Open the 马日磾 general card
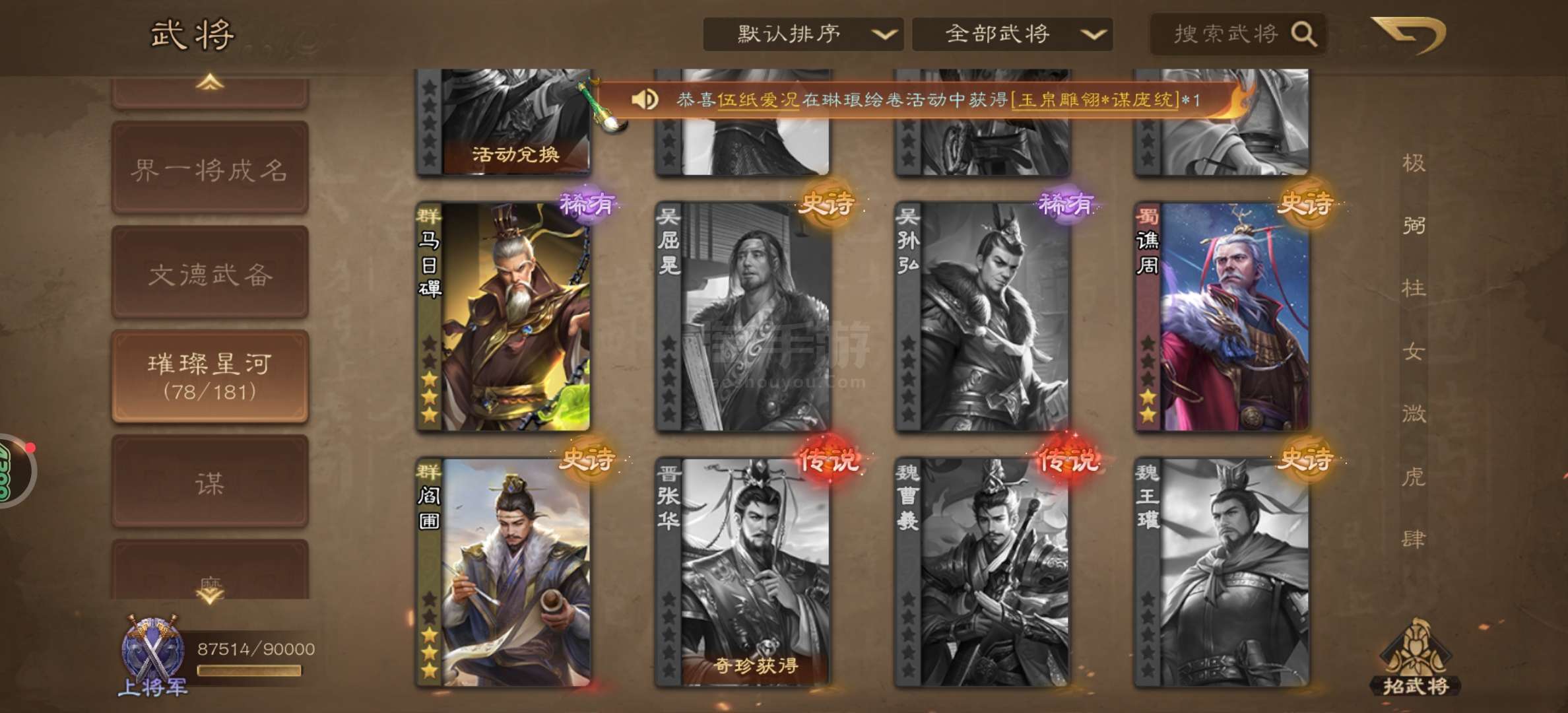 tap(504, 317)
